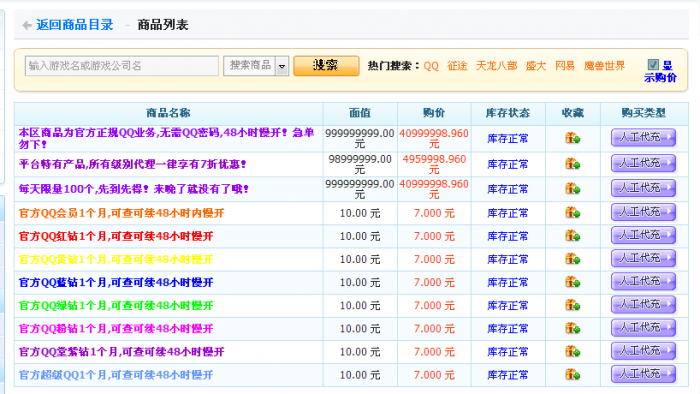Select hot search term QQ
700x394 pixels.
tap(431, 66)
